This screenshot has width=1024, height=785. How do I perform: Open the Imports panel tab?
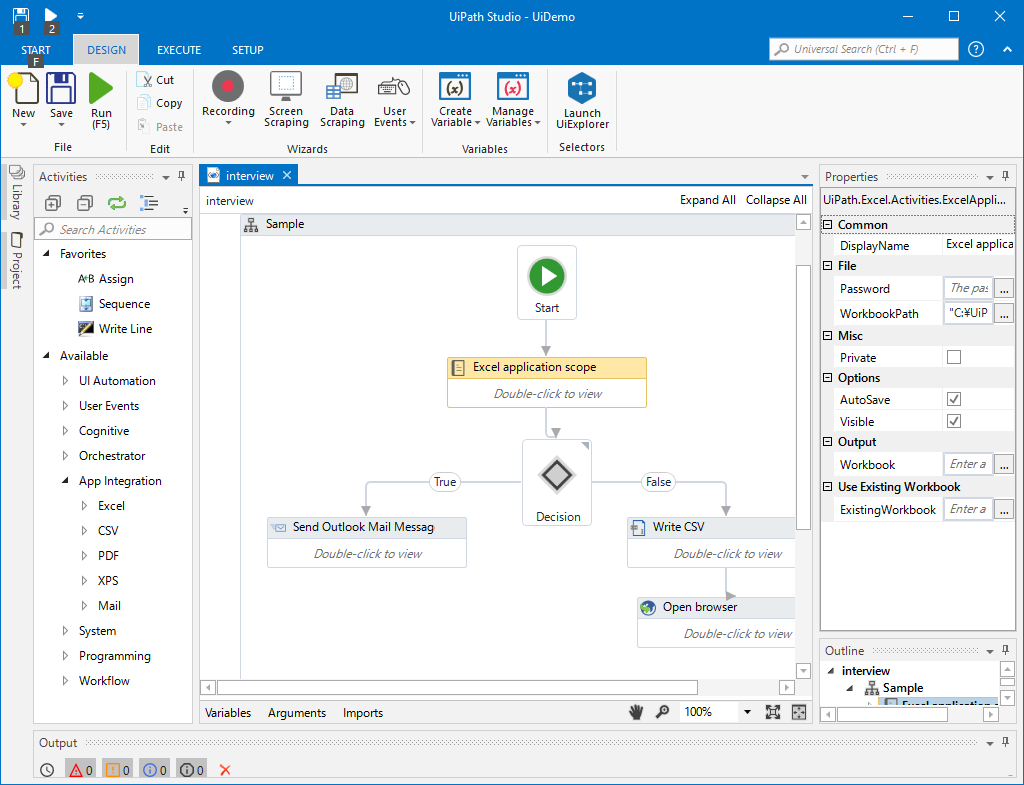(362, 713)
